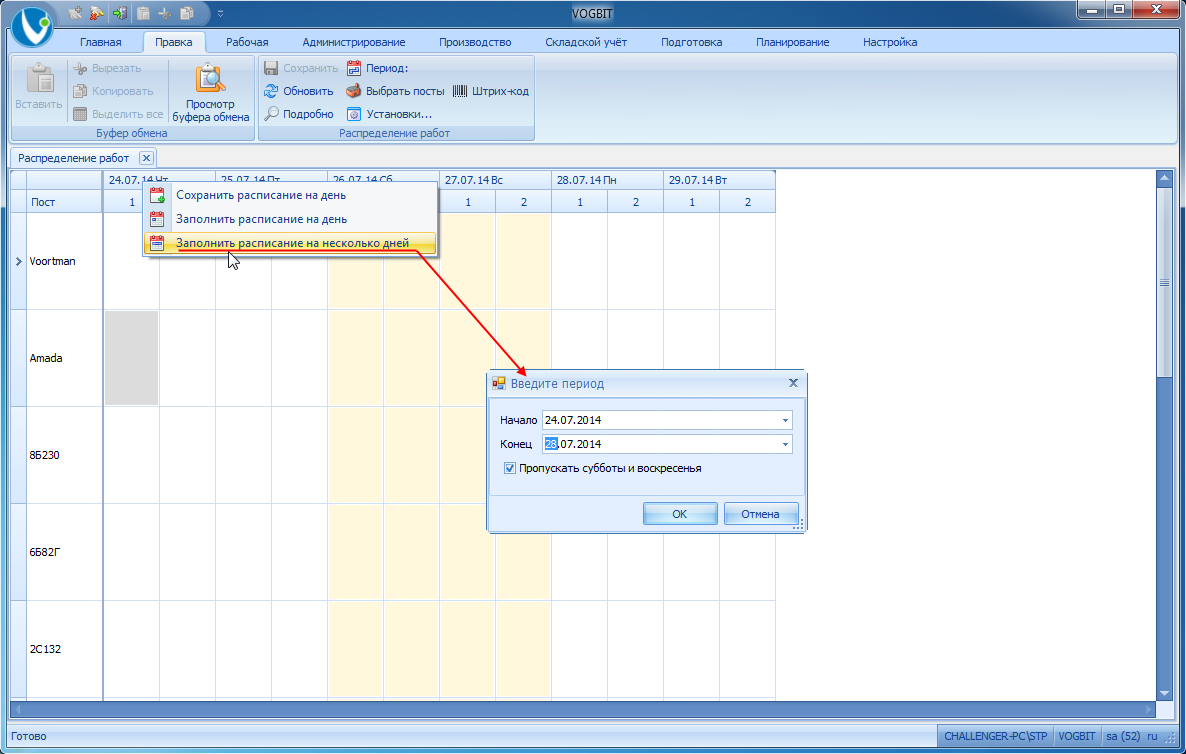The image size is (1186, 754).
Task: Select the 6Б82Г post row
Action: (64, 551)
